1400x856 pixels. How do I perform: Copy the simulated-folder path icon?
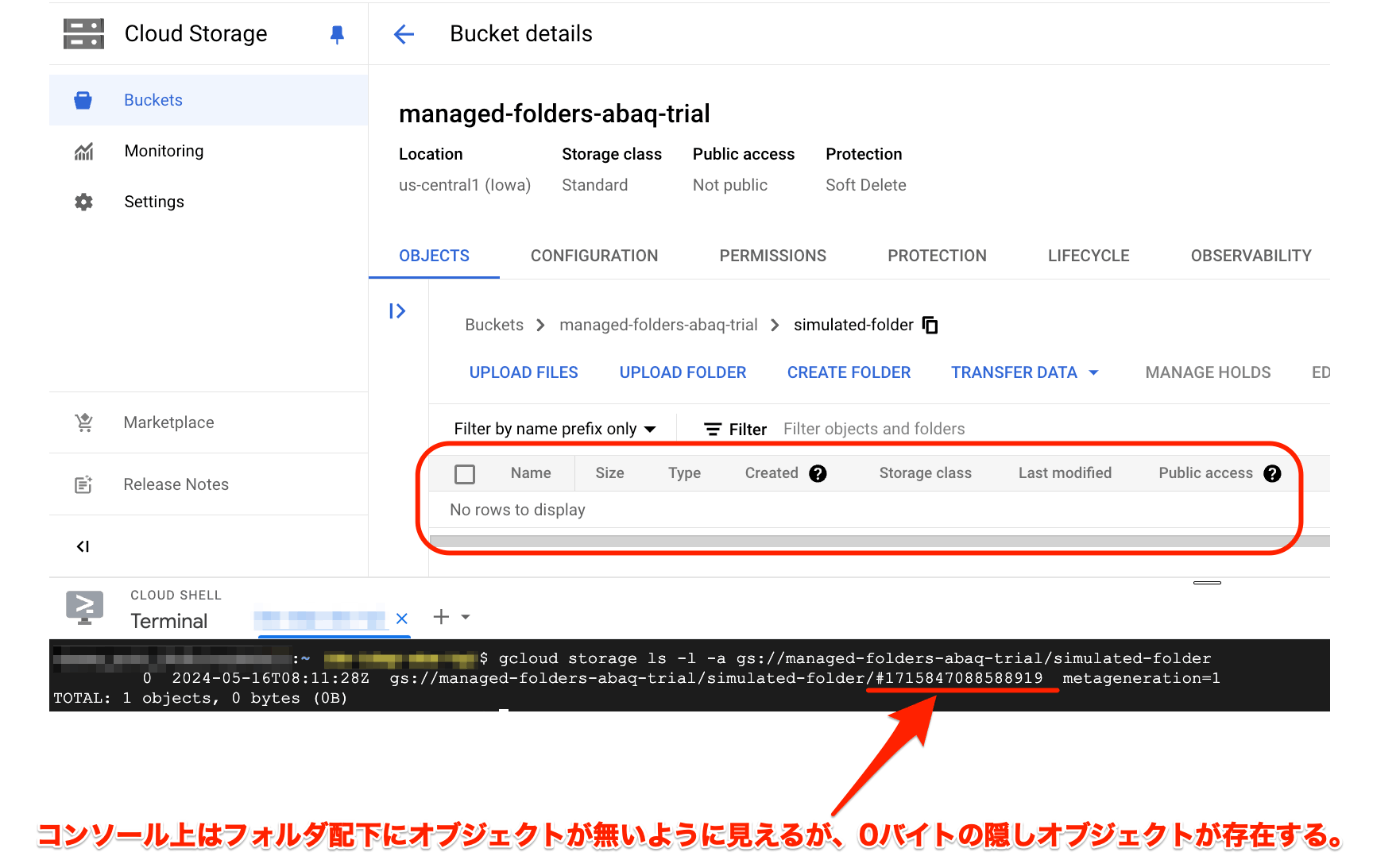(x=930, y=325)
